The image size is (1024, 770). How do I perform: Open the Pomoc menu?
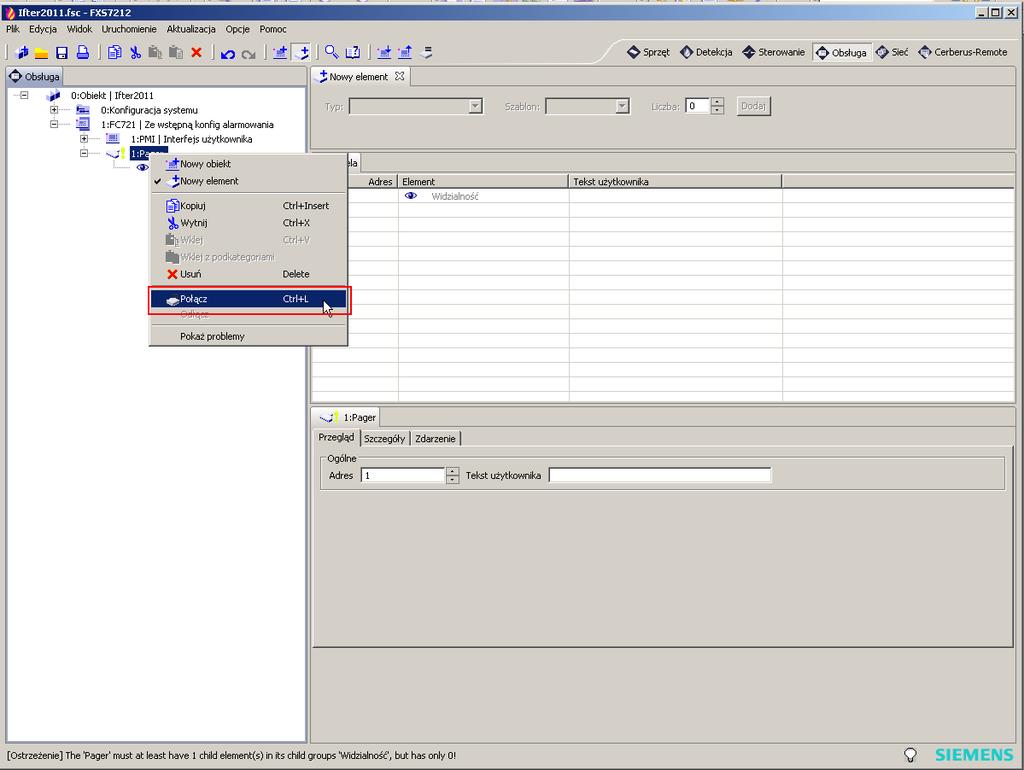[x=273, y=29]
